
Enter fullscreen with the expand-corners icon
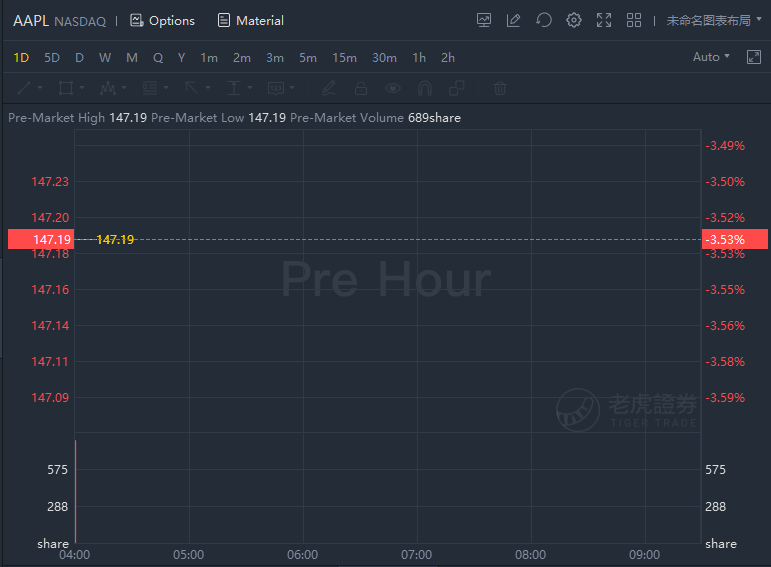pyautogui.click(x=604, y=20)
